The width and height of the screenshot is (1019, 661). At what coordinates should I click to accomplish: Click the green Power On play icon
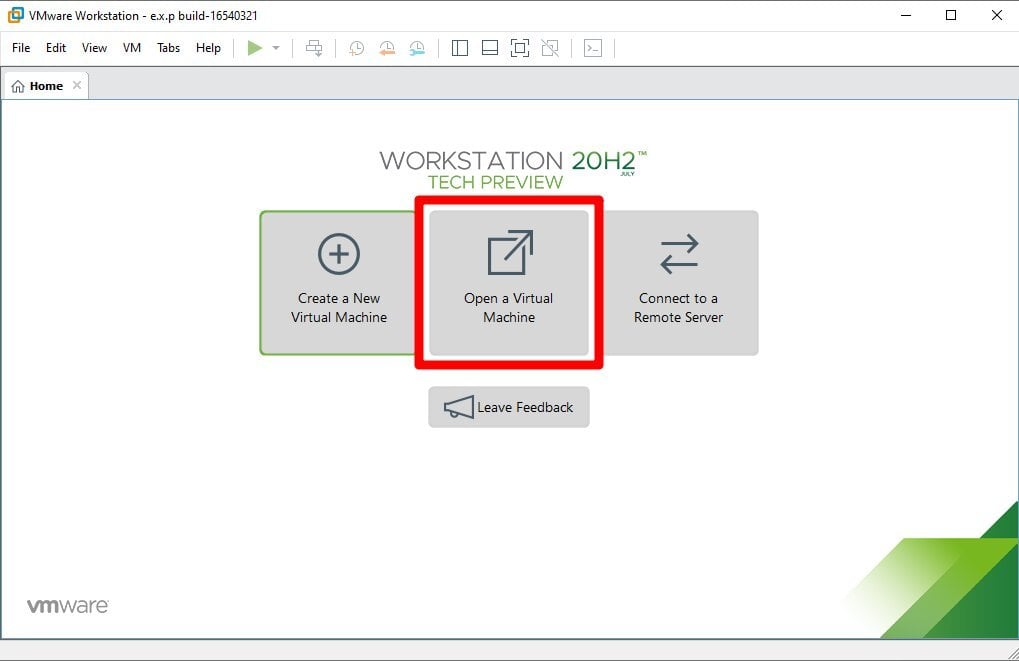255,47
